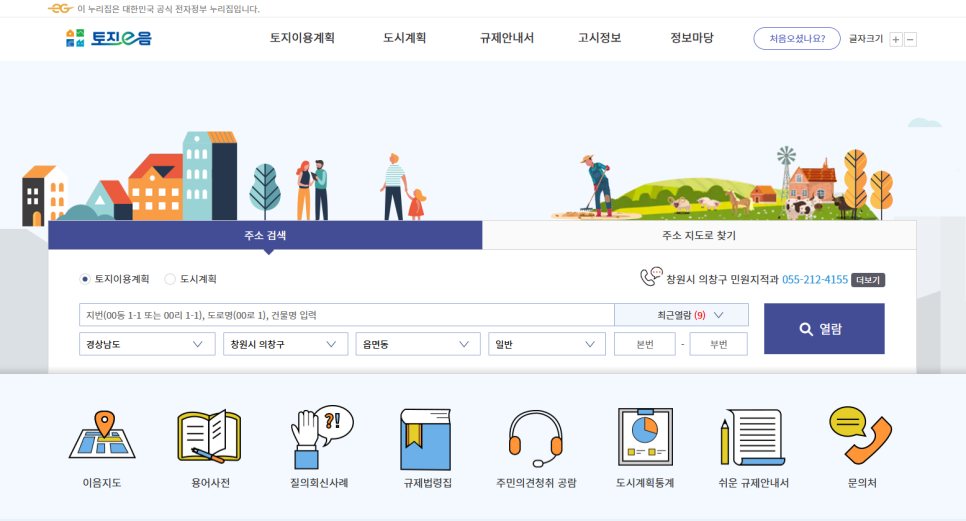Screen dimensions: 966x521
Task: Open the 고시정보 top menu
Action: [x=599, y=38]
